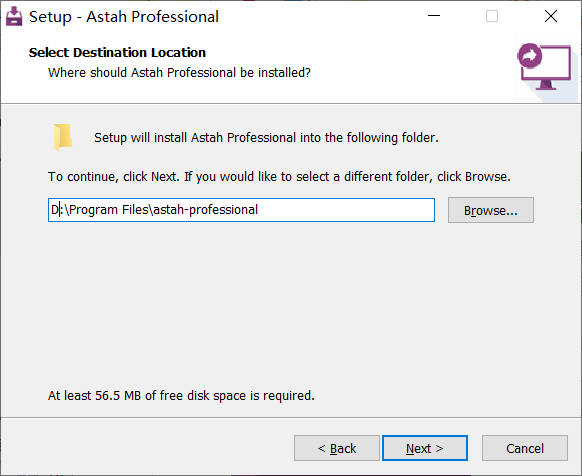Click the purple monitor wizard image
Screen dimensions: 582x476
point(545,66)
